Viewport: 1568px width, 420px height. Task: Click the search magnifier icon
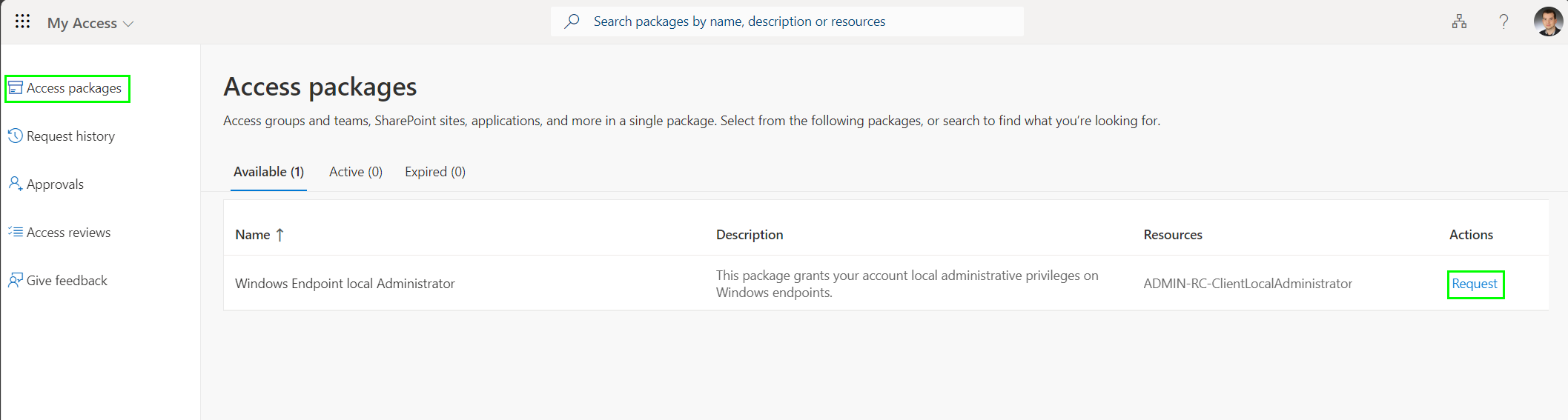(572, 21)
